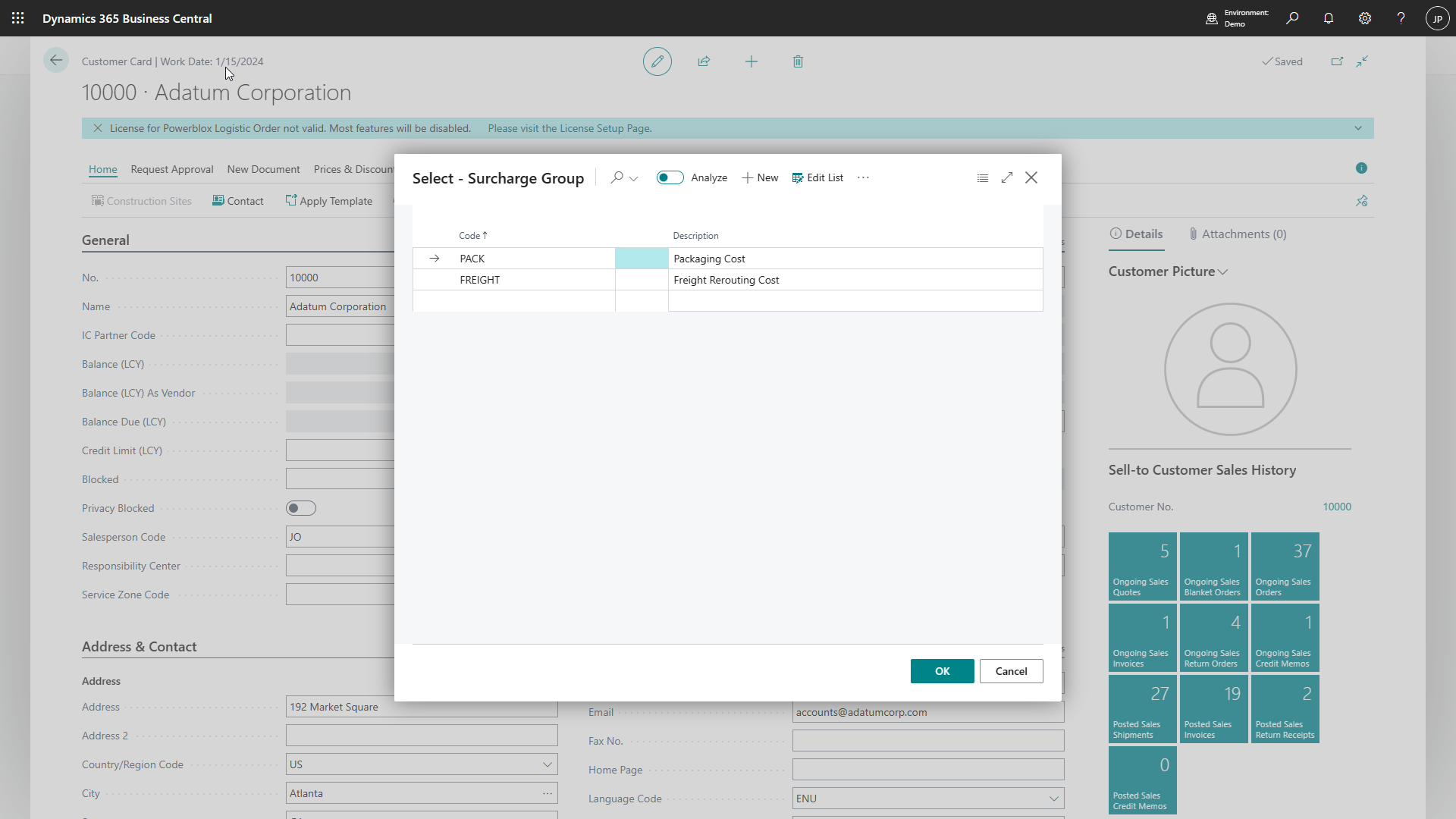1456x819 pixels.
Task: Open card in new window icon
Action: click(1337, 61)
